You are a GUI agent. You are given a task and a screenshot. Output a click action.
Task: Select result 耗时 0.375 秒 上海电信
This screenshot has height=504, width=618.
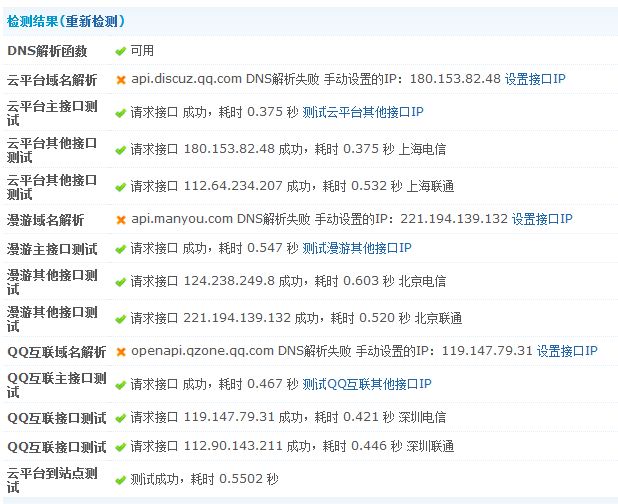coord(380,149)
